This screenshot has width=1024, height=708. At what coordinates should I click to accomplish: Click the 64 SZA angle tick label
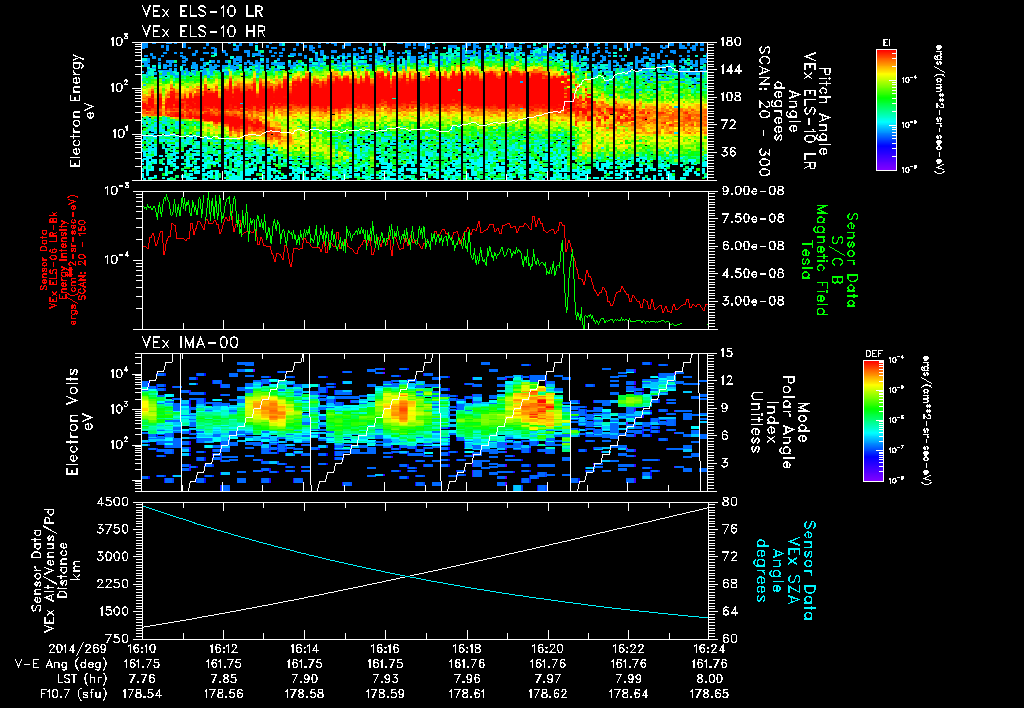coord(730,611)
